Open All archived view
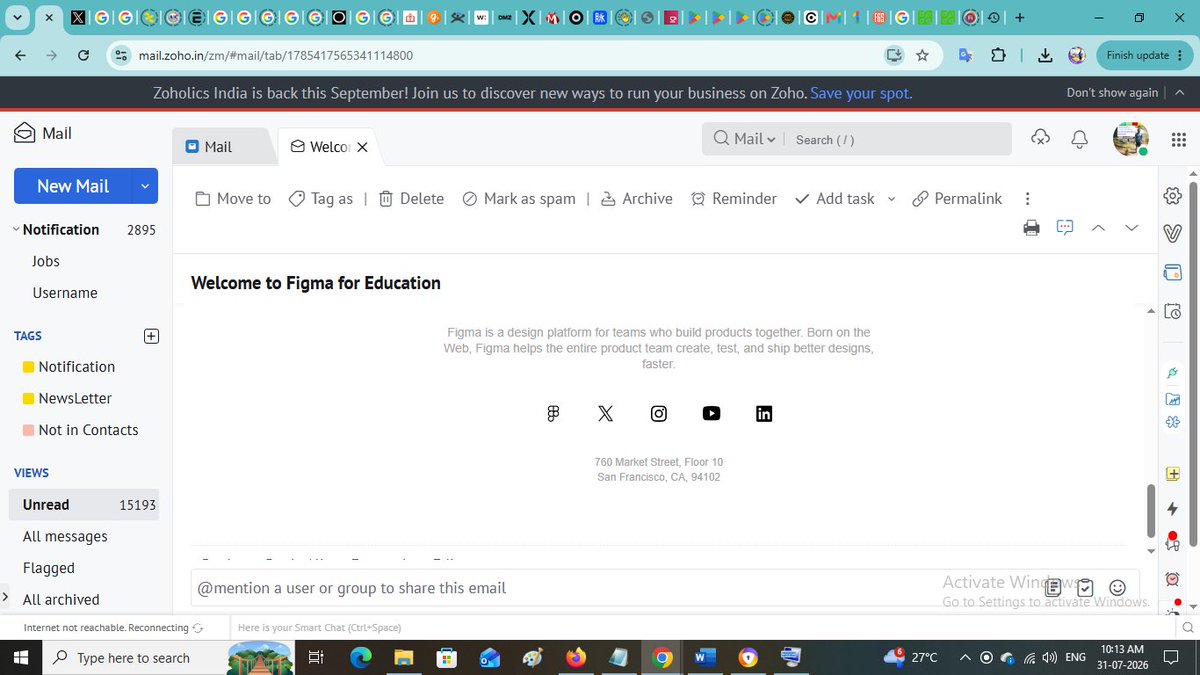1200x675 pixels. tap(61, 600)
